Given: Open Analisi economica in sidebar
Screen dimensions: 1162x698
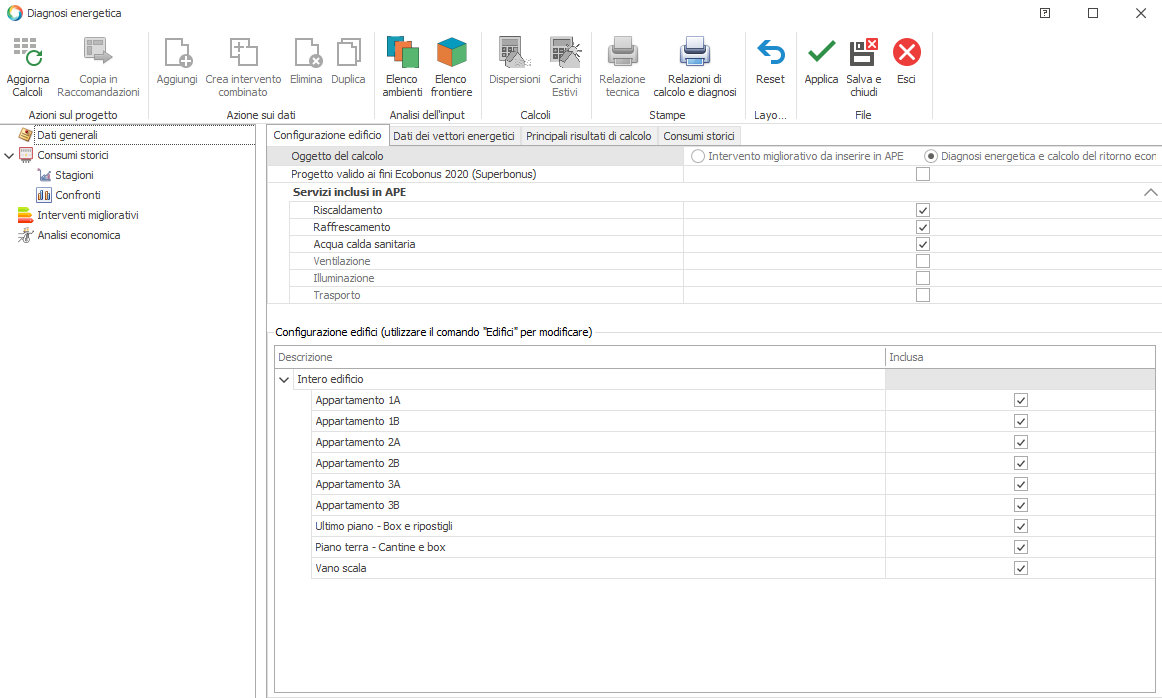Looking at the screenshot, I should [78, 235].
